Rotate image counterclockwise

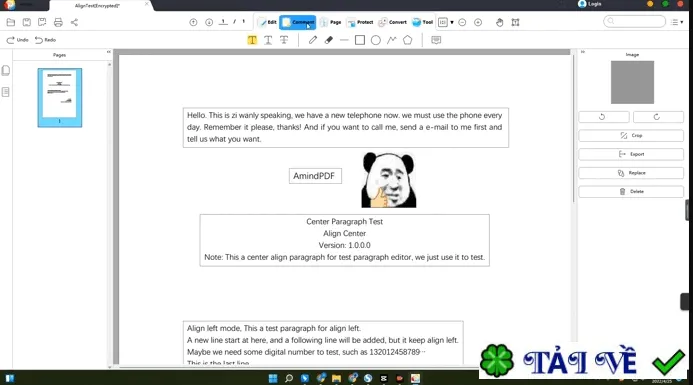tap(604, 117)
